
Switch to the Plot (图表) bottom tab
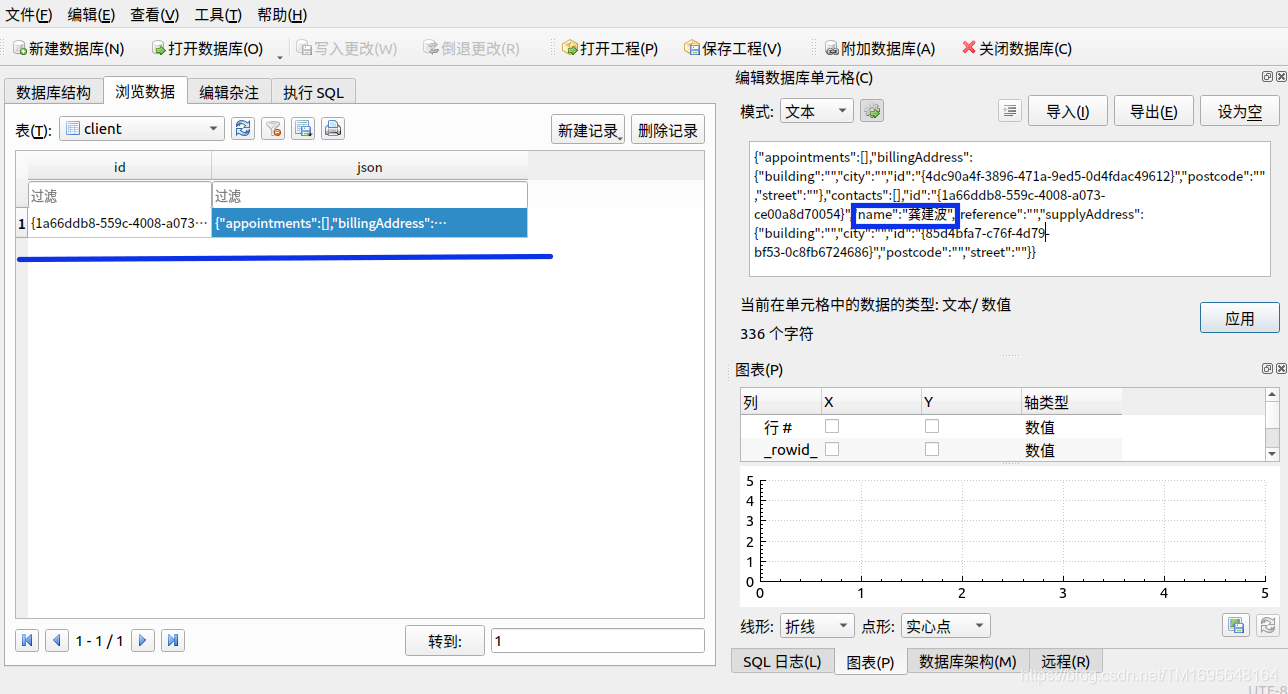click(870, 662)
